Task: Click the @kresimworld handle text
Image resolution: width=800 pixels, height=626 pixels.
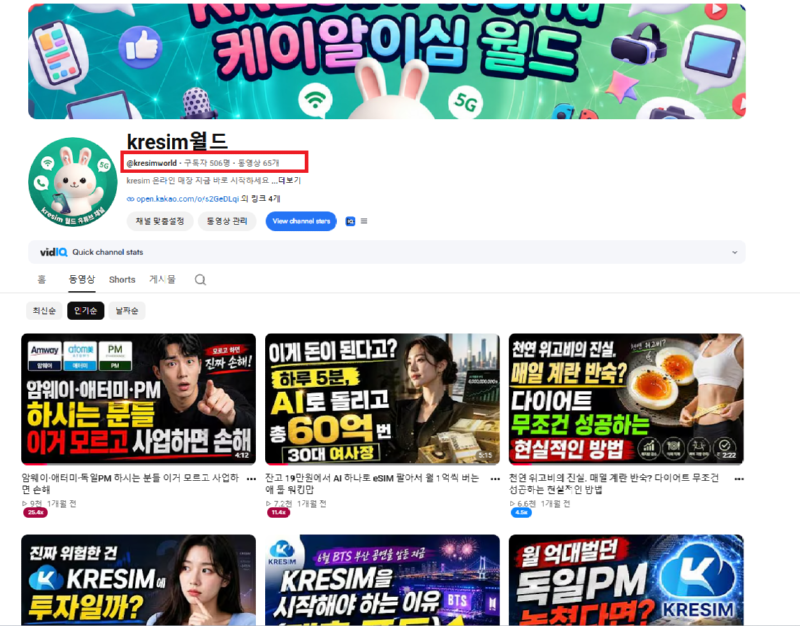Action: 152,163
